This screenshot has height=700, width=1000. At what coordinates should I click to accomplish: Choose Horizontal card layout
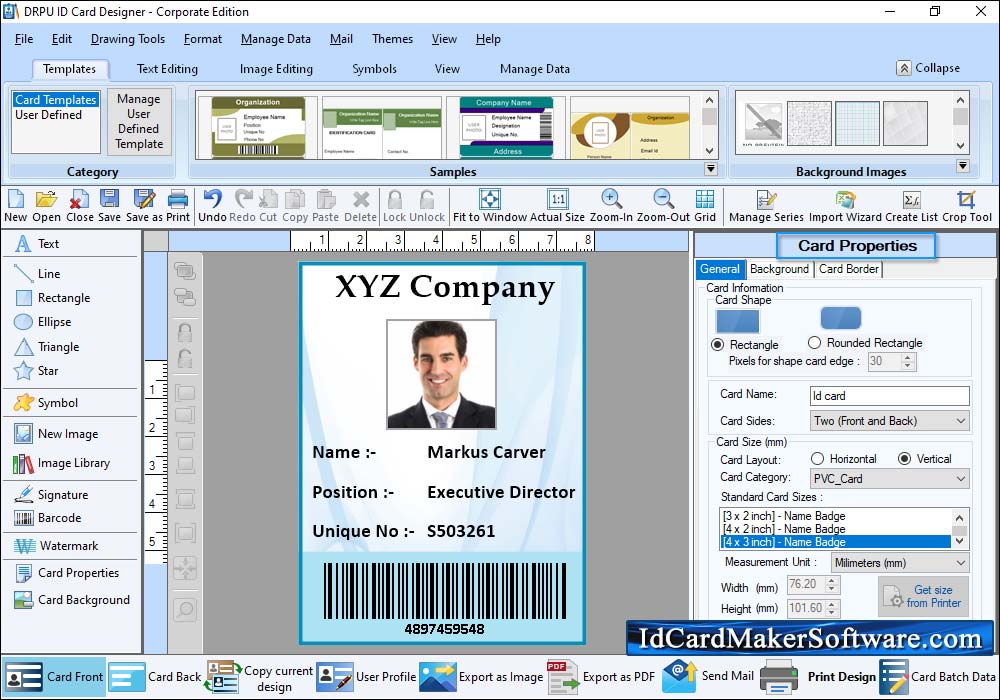(x=818, y=459)
